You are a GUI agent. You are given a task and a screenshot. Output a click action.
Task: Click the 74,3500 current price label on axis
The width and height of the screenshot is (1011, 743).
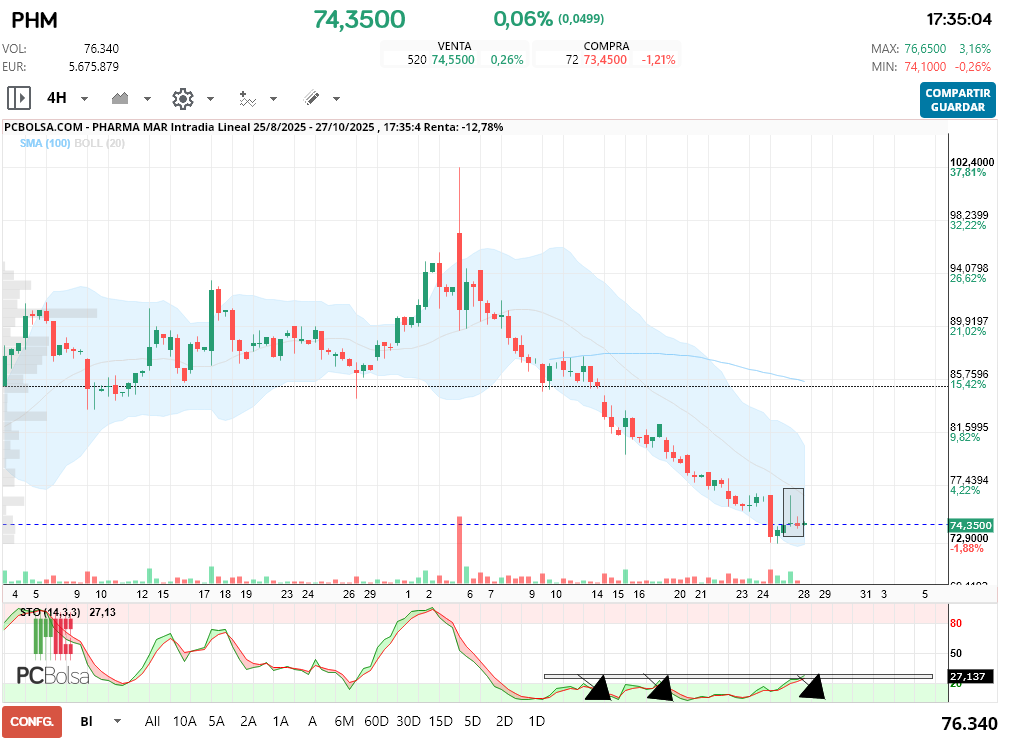(970, 525)
